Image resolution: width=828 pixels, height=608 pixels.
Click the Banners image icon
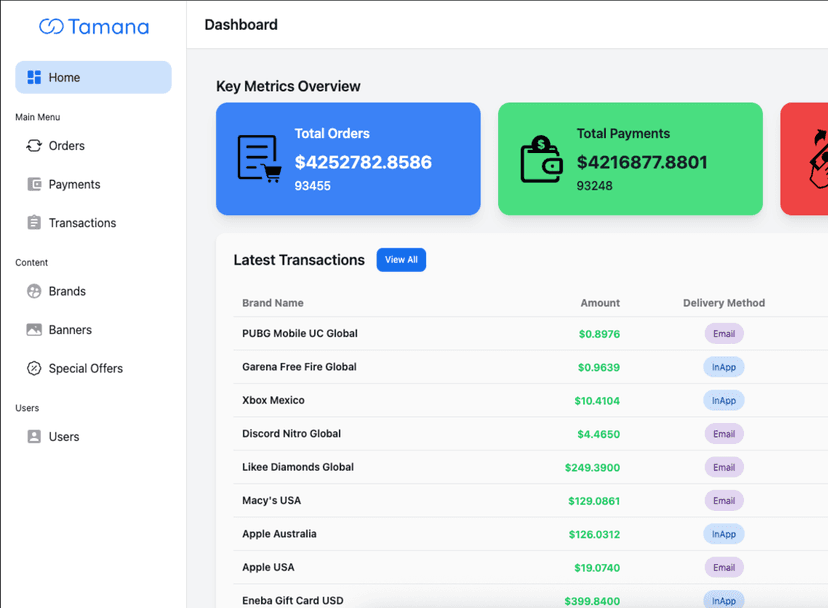click(34, 330)
